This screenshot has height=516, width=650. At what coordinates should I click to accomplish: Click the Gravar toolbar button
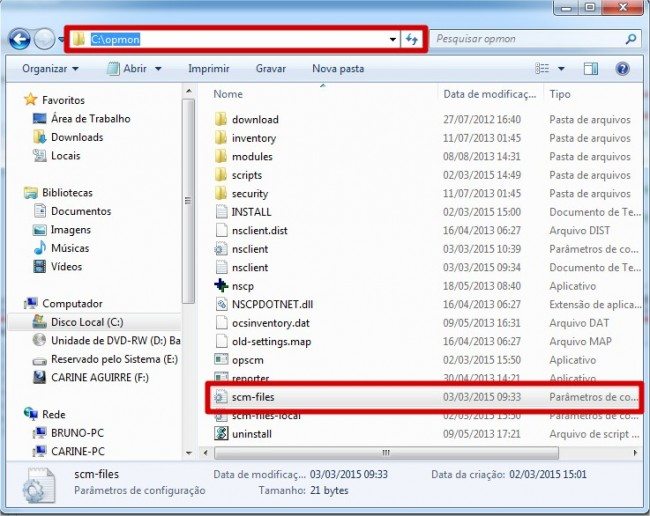tap(271, 69)
